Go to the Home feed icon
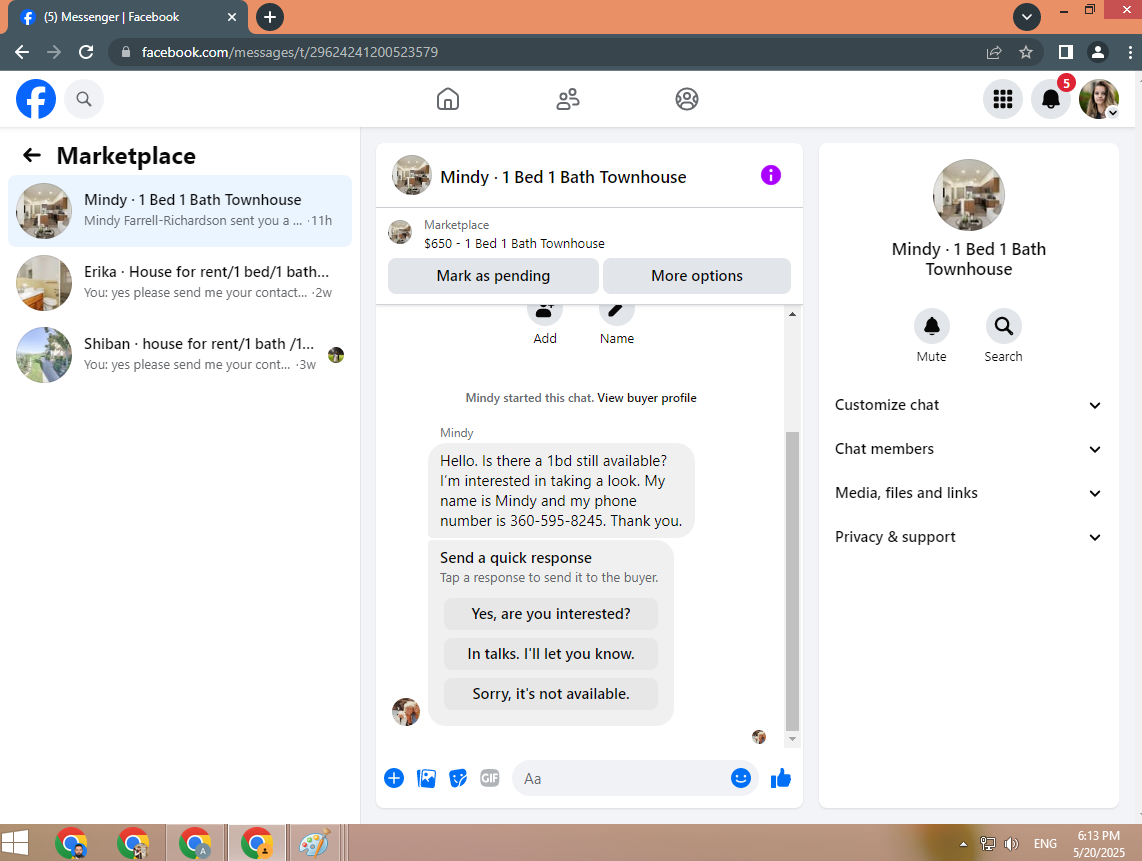 [x=448, y=99]
